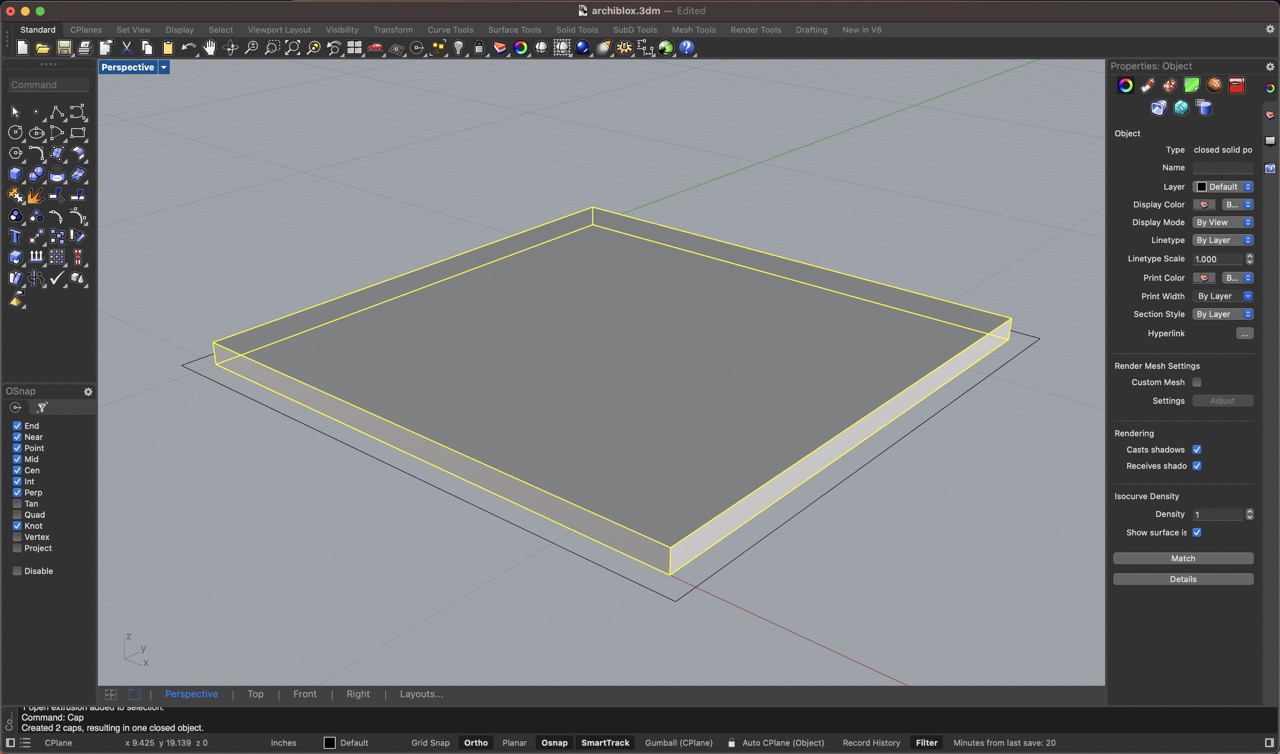
Task: Select the Polygon tool in sidebar
Action: click(x=15, y=153)
